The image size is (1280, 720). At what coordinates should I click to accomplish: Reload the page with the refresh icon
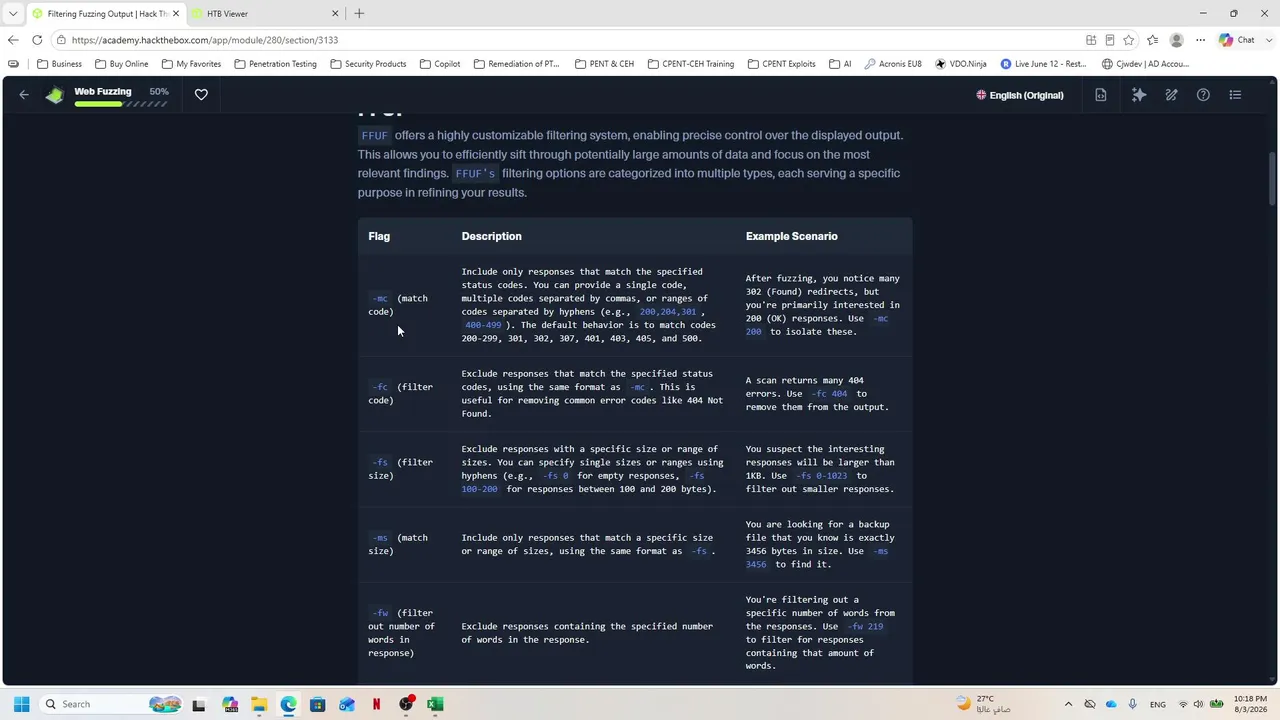(x=37, y=40)
